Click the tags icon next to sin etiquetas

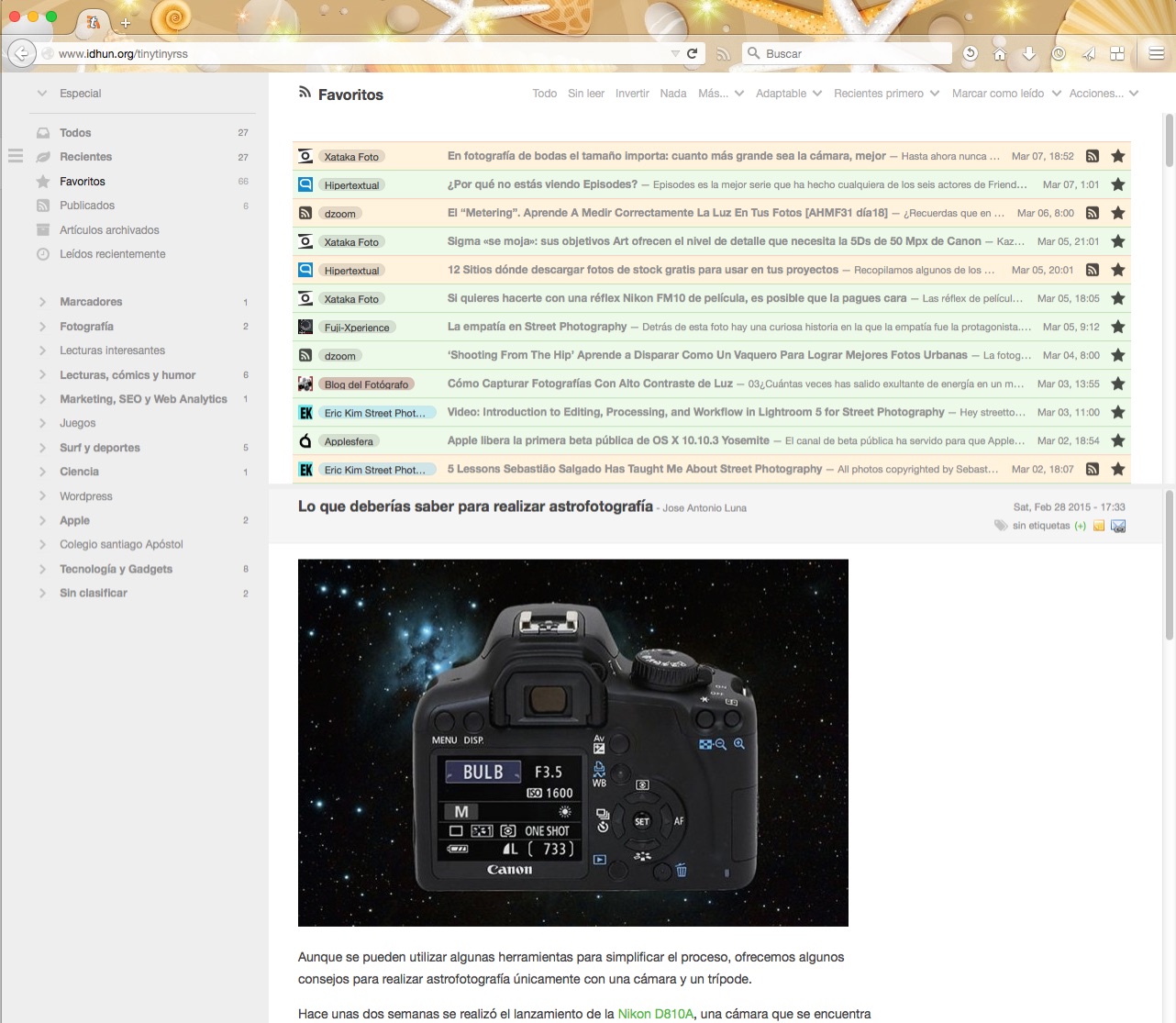point(1000,526)
